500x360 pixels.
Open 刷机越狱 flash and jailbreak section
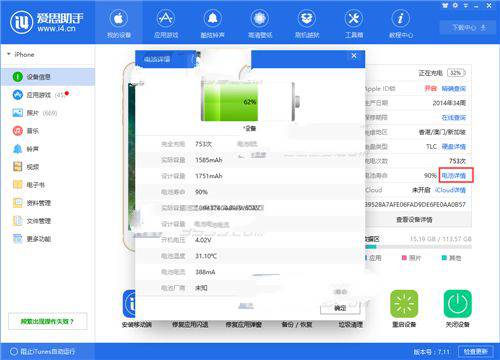pyautogui.click(x=307, y=23)
